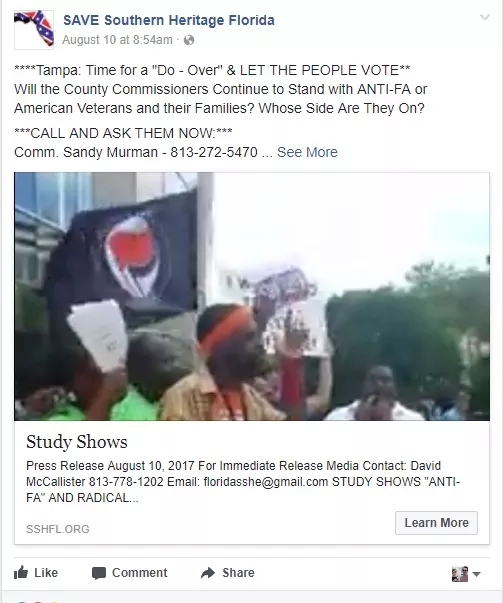503x603 pixels.
Task: Click the SSHFL.ORG domain link
Action: (x=58, y=529)
